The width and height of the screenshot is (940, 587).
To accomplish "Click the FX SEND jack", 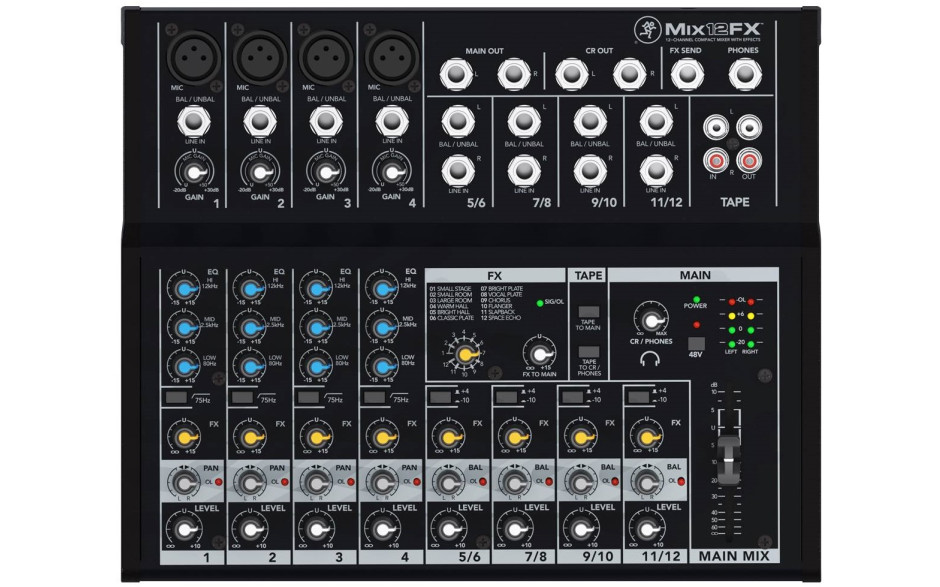I will (x=687, y=74).
